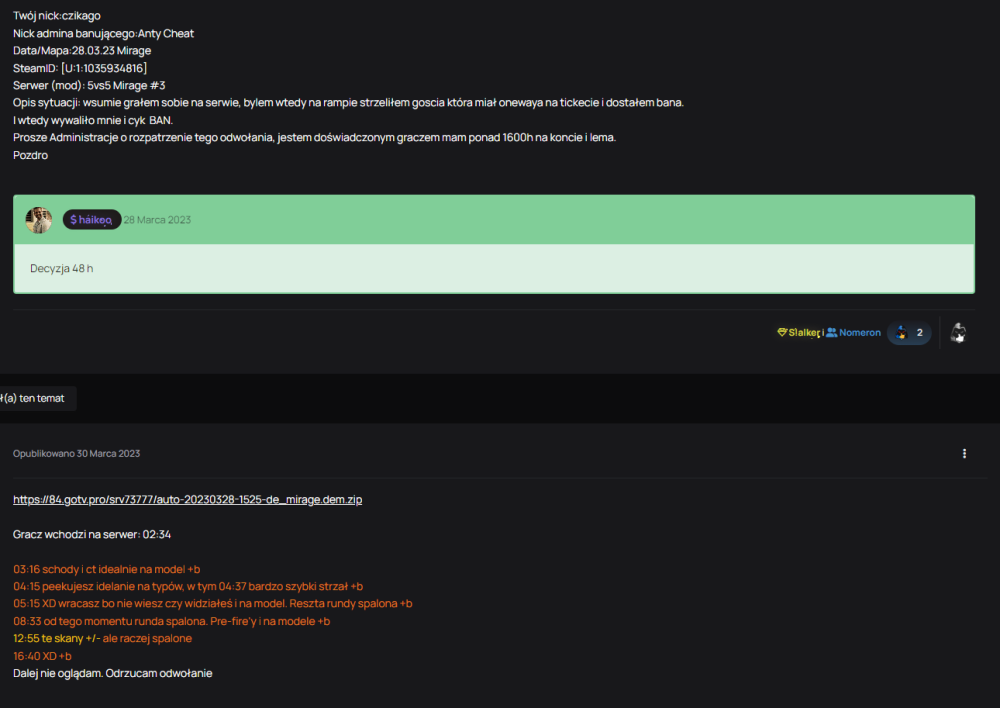
Task: Click the '04:15 peekujesz' timestamp note
Action: tap(188, 586)
